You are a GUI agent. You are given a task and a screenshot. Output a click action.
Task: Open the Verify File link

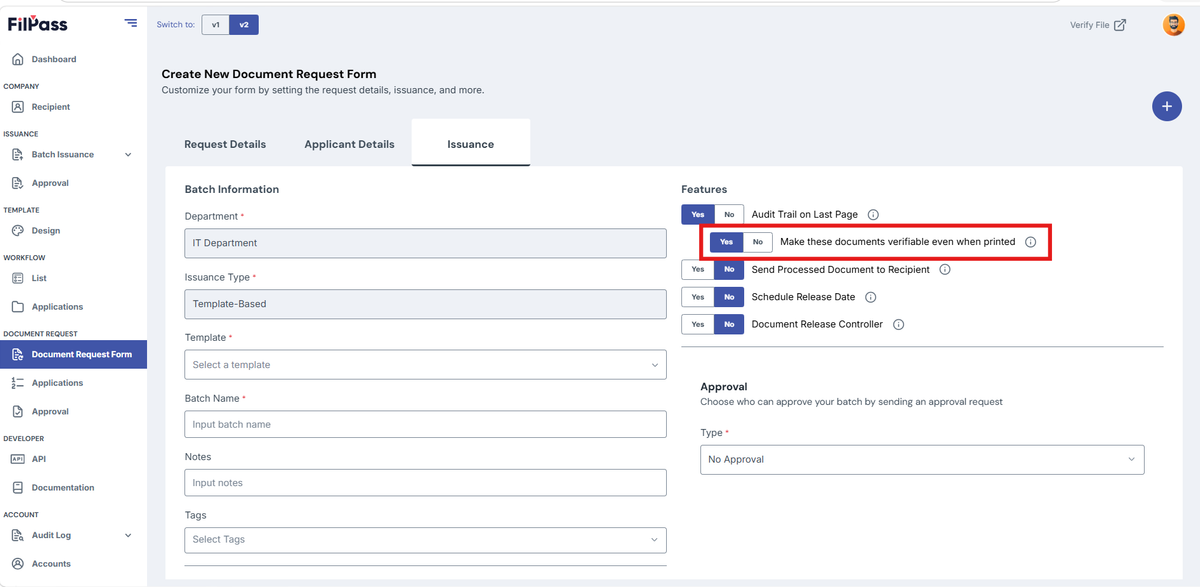point(1098,25)
